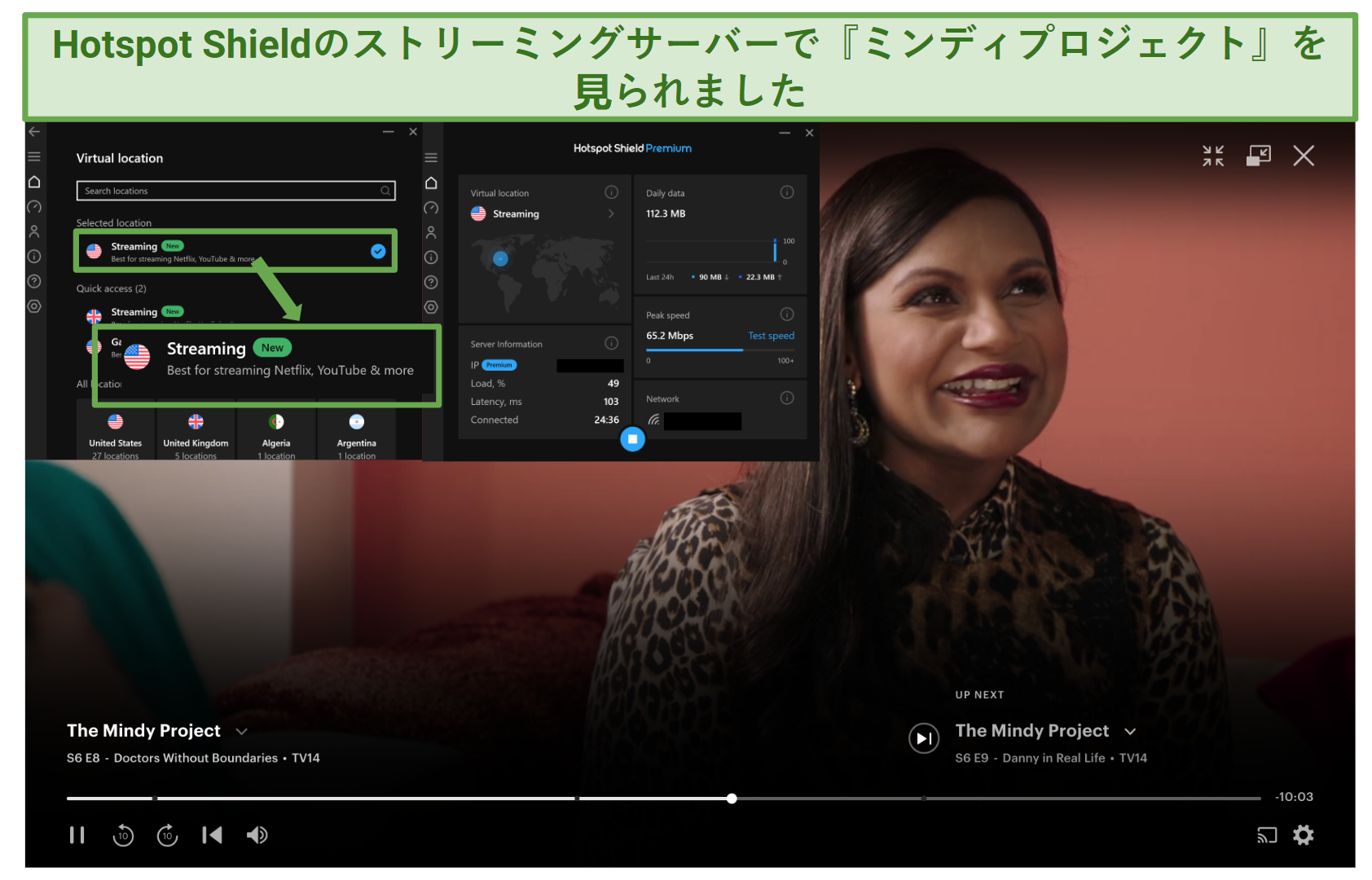The height and width of the screenshot is (880, 1372).
Task: Play next episode Danny in Real Life
Action: tap(924, 738)
